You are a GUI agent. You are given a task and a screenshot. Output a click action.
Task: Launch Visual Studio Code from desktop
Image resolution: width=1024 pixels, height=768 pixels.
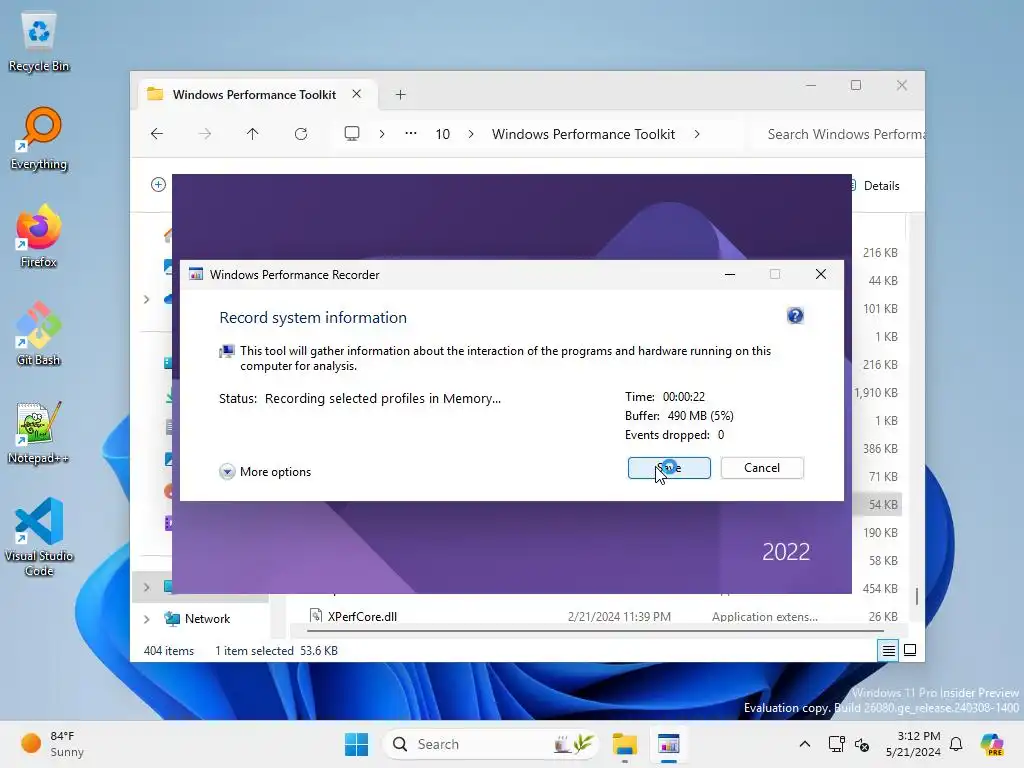(39, 537)
